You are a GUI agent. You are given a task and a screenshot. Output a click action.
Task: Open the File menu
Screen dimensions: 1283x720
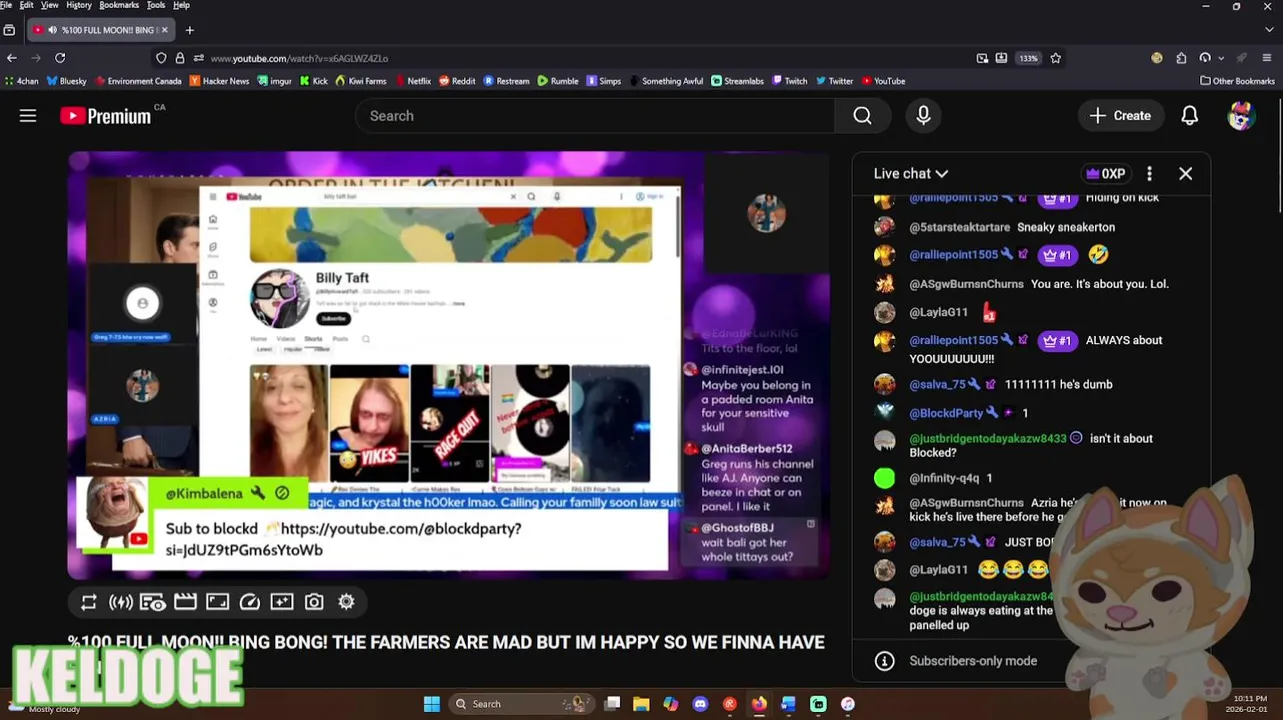click(x=6, y=5)
